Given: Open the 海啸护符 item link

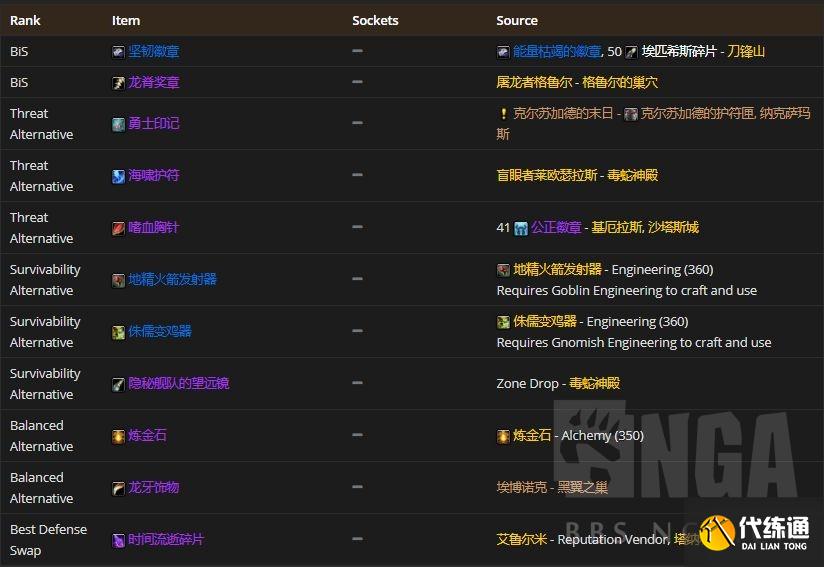Looking at the screenshot, I should coord(153,175).
